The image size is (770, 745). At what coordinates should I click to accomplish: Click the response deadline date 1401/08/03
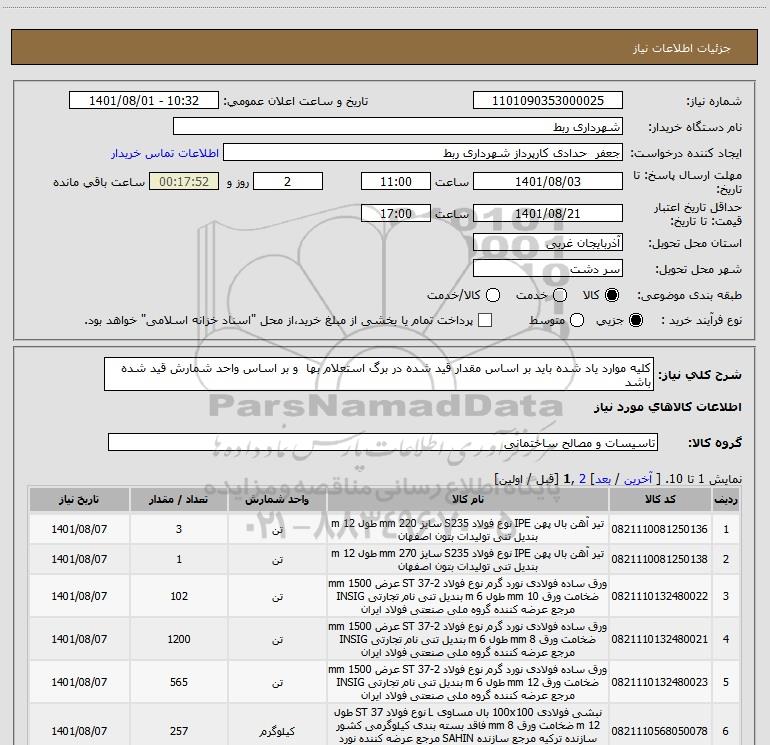[x=548, y=181]
